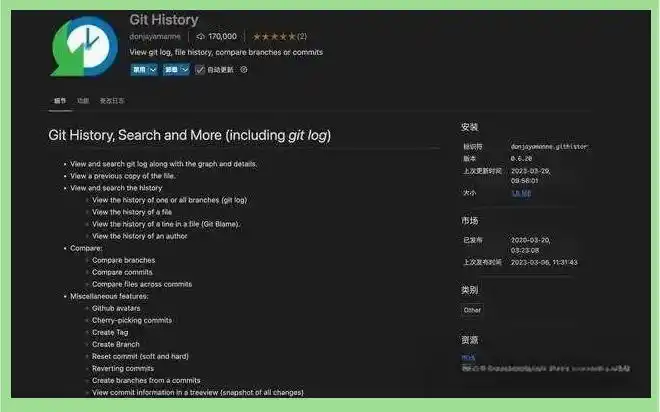Expand the 卸载 uninstall dropdown arrow

coord(184,70)
